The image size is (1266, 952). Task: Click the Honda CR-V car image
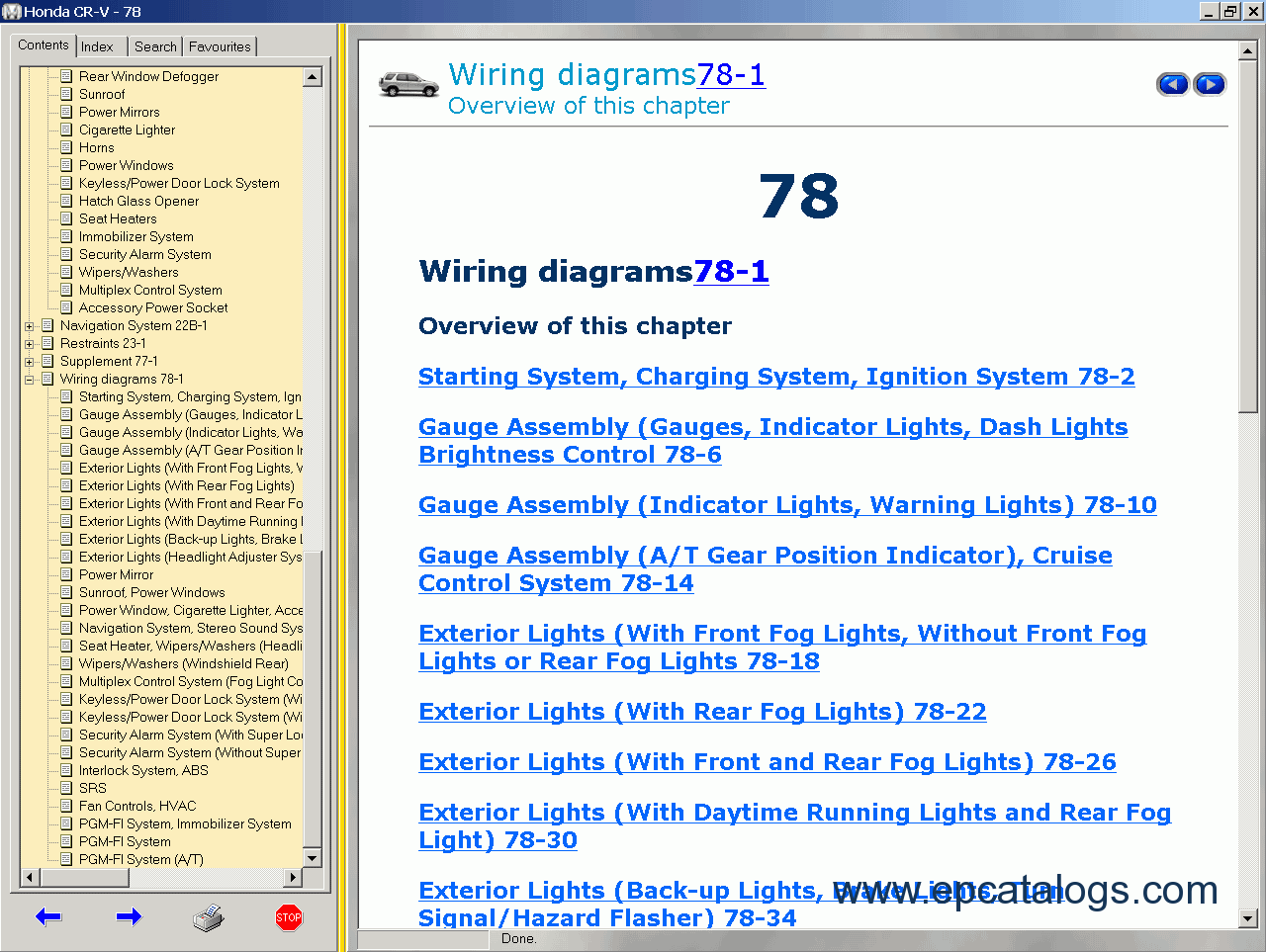point(407,86)
